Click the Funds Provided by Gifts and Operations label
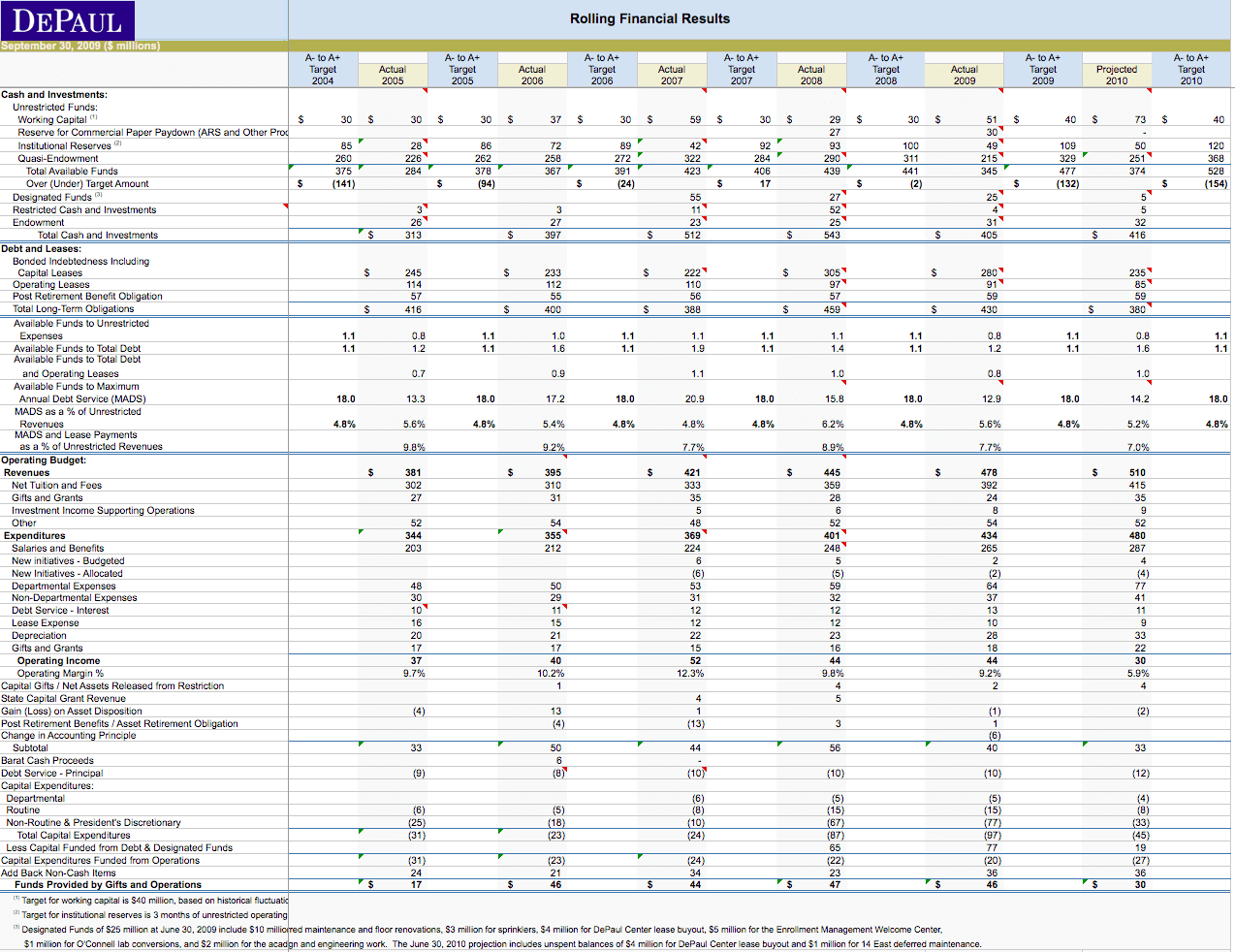1235x952 pixels. pos(108,884)
